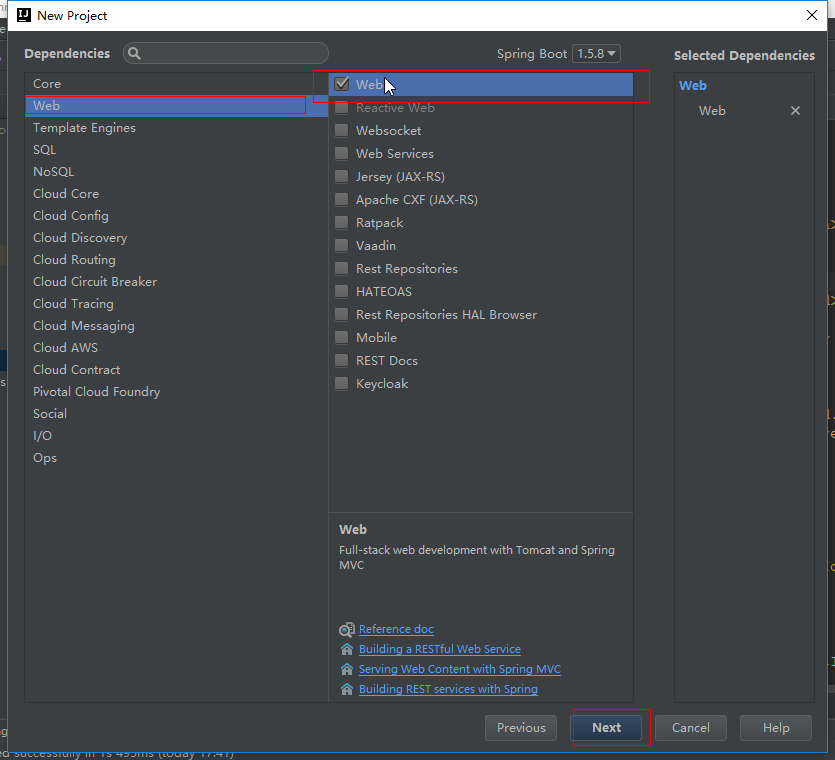This screenshot has width=835, height=760.
Task: Select Web entry in Selected Dependencies list
Action: click(712, 111)
